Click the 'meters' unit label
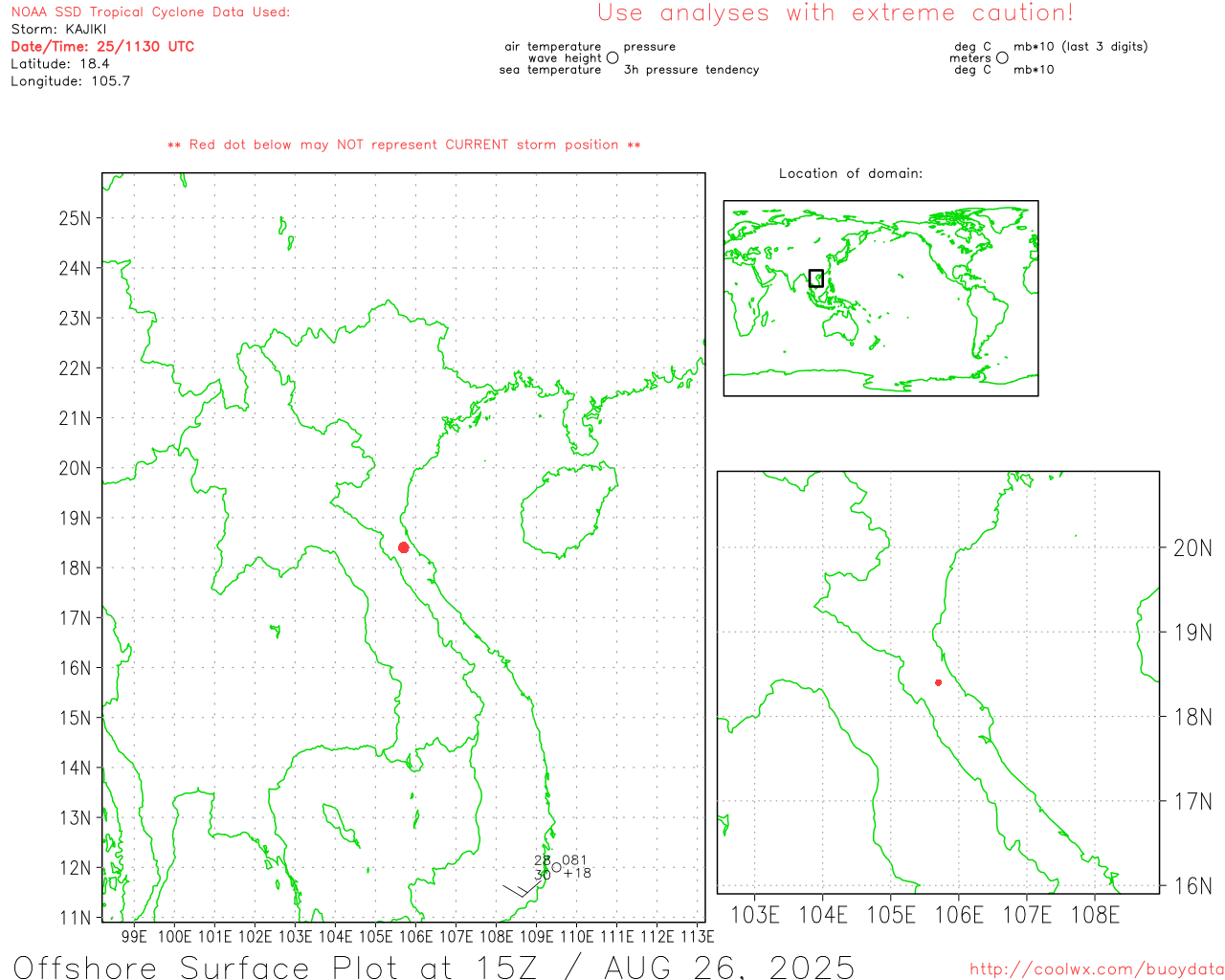The image size is (1225, 980). point(970,58)
